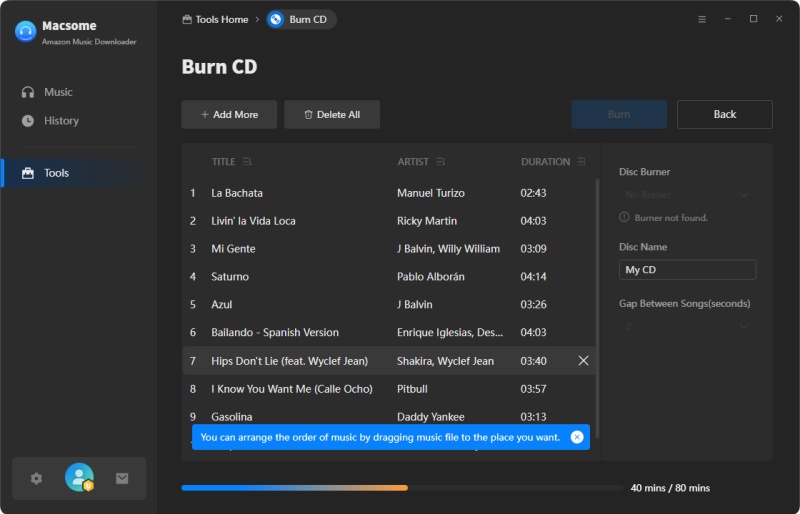Click the clock icon beside History
Viewport: 800px width, 514px height.
tap(28, 121)
